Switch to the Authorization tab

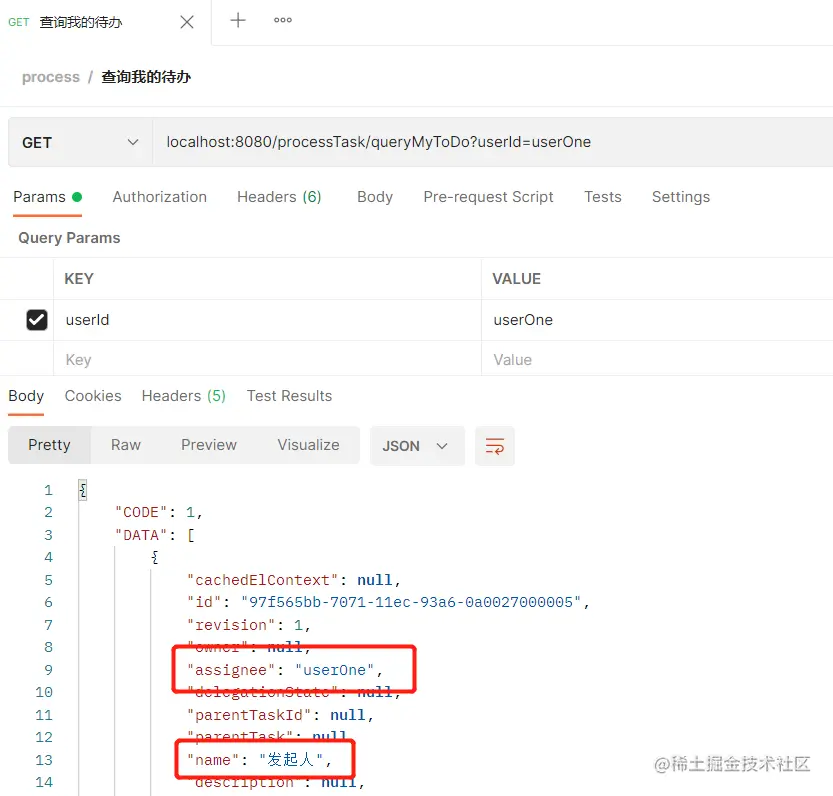coord(159,197)
